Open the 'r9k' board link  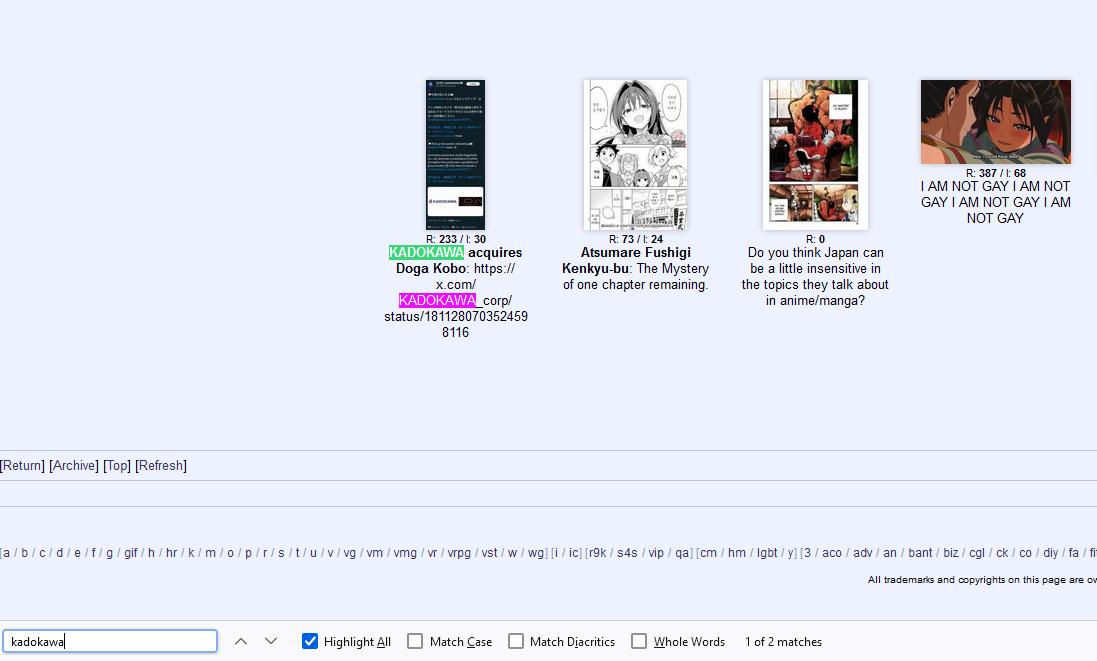point(597,553)
